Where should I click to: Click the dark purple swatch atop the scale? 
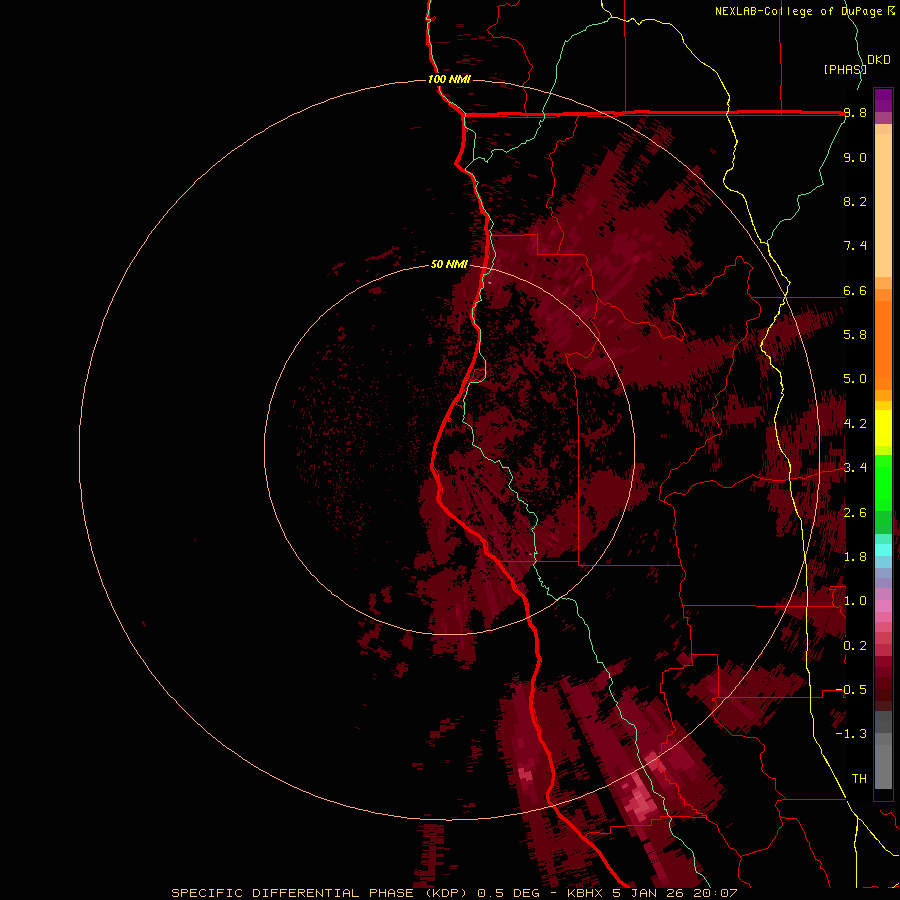(883, 95)
